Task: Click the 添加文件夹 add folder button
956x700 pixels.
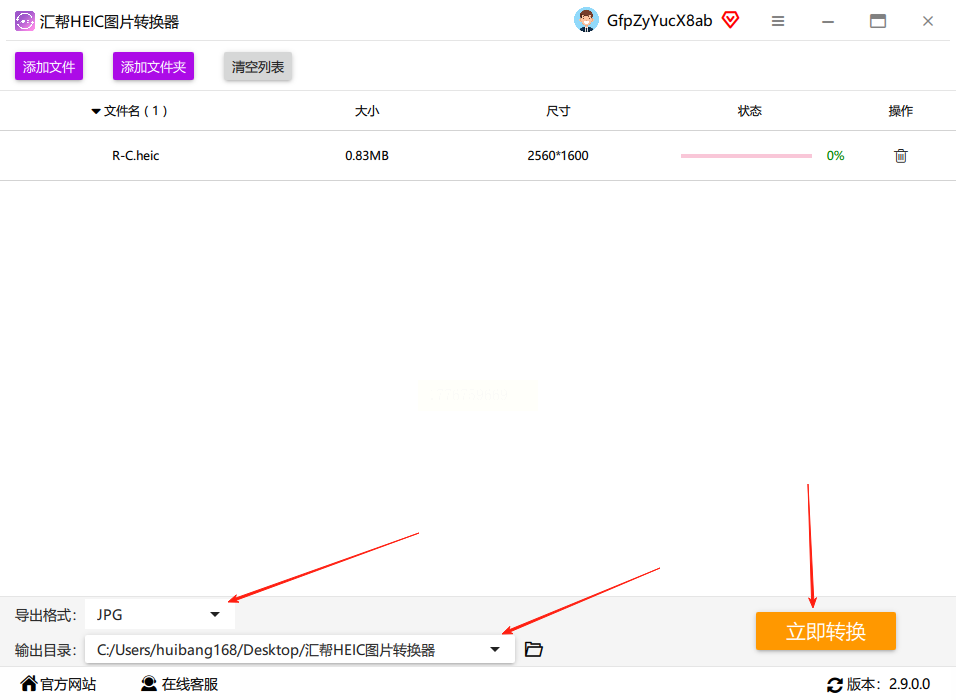Action: [x=153, y=66]
